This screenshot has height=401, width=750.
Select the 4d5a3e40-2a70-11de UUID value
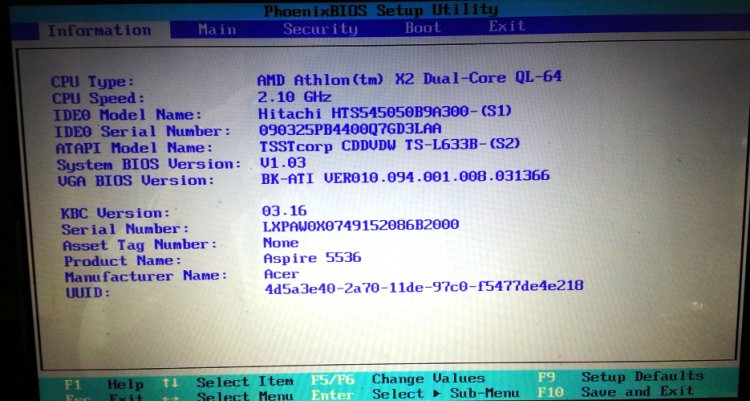click(424, 287)
